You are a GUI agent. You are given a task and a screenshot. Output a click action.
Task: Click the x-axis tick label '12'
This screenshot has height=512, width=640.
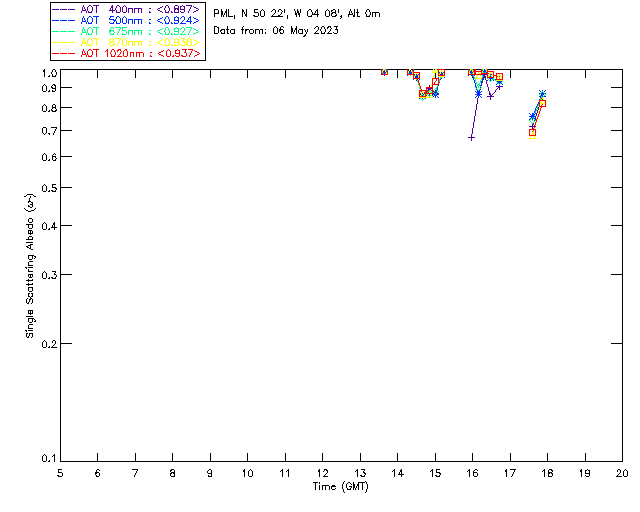coord(322,473)
